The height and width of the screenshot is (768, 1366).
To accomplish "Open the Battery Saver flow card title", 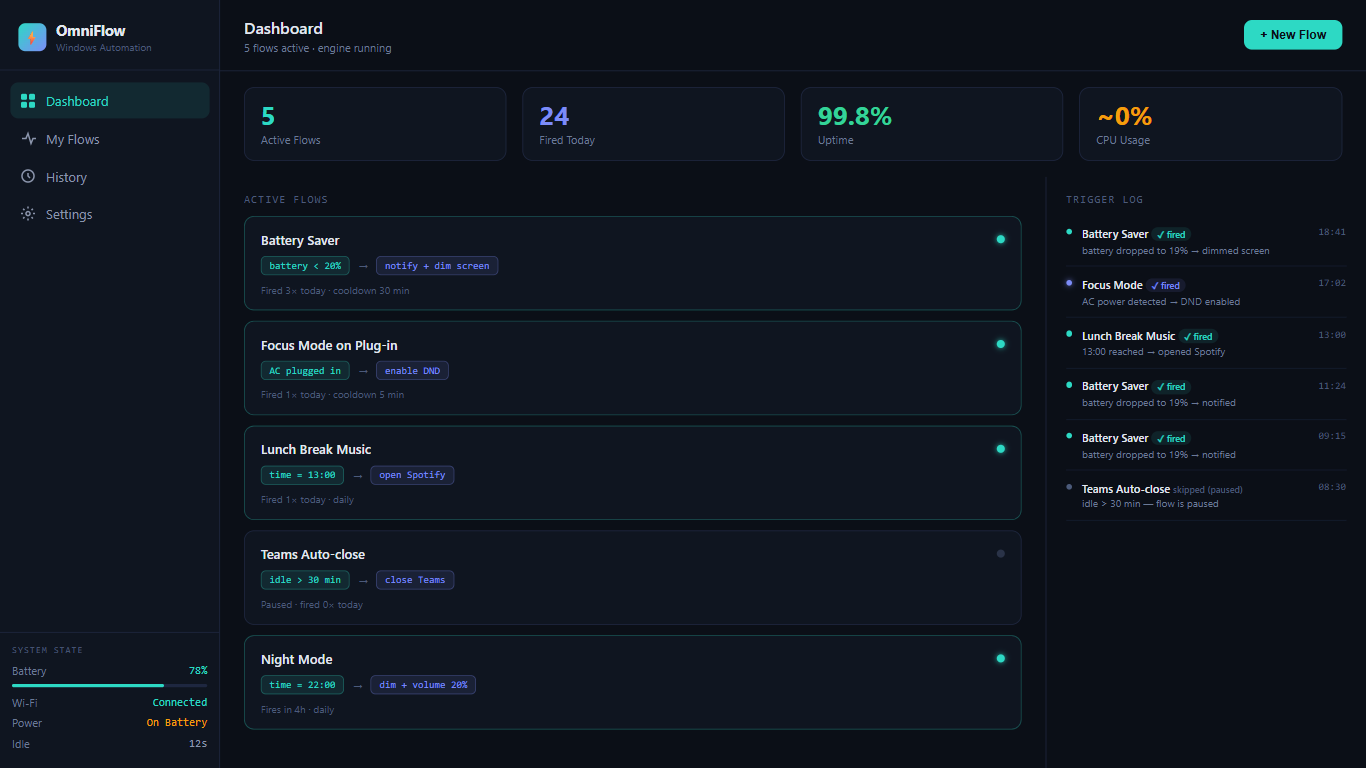I will pyautogui.click(x=300, y=240).
